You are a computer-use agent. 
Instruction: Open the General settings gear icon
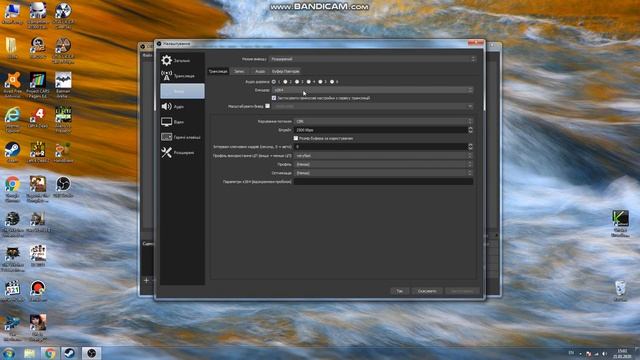tap(166, 60)
